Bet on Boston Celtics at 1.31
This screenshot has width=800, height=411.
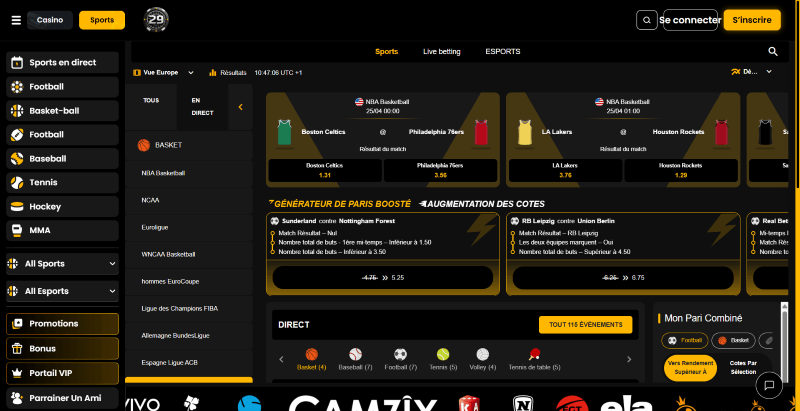pos(325,170)
